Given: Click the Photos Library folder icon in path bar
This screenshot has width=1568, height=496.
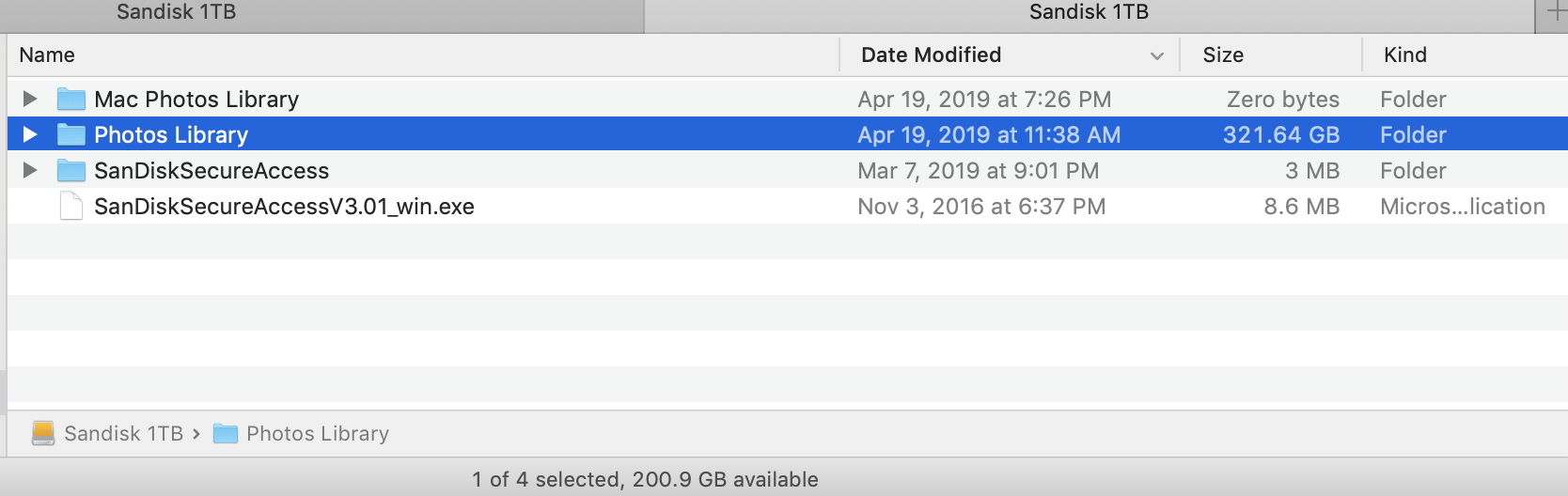Looking at the screenshot, I should pyautogui.click(x=226, y=433).
